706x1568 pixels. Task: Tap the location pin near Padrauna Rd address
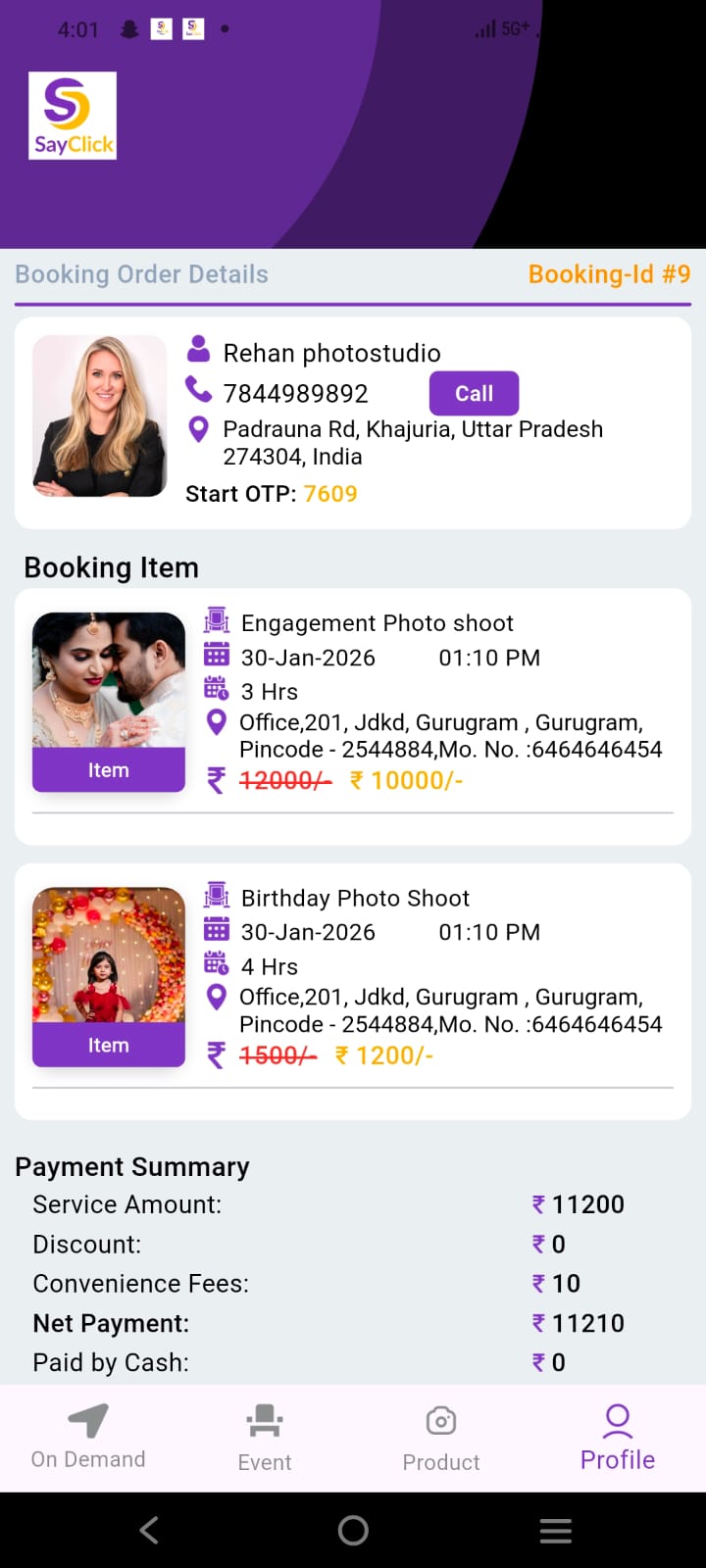coord(198,429)
